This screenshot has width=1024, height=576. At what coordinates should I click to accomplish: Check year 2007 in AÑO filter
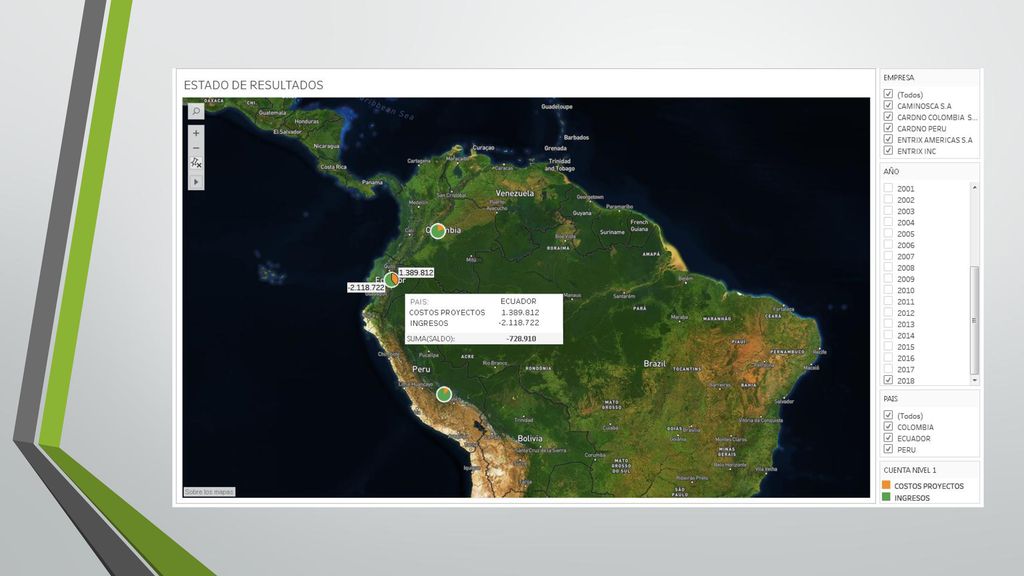click(x=888, y=256)
